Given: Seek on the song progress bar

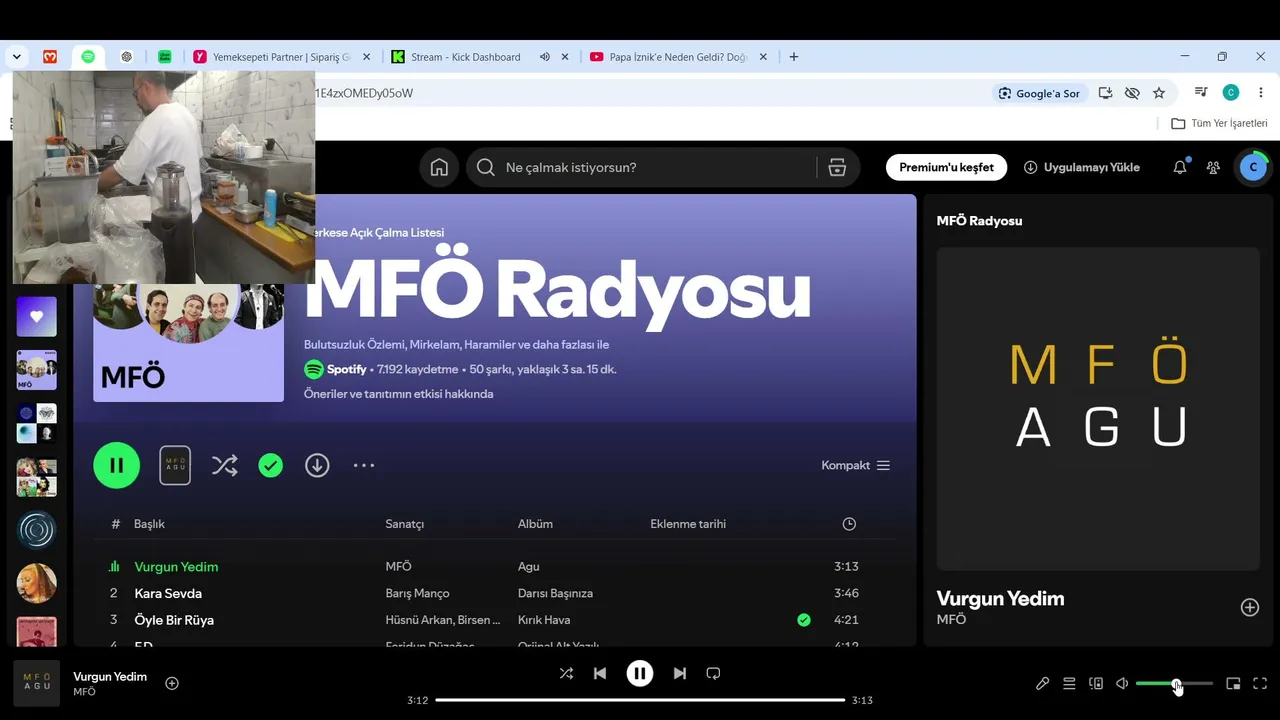Looking at the screenshot, I should tap(640, 700).
